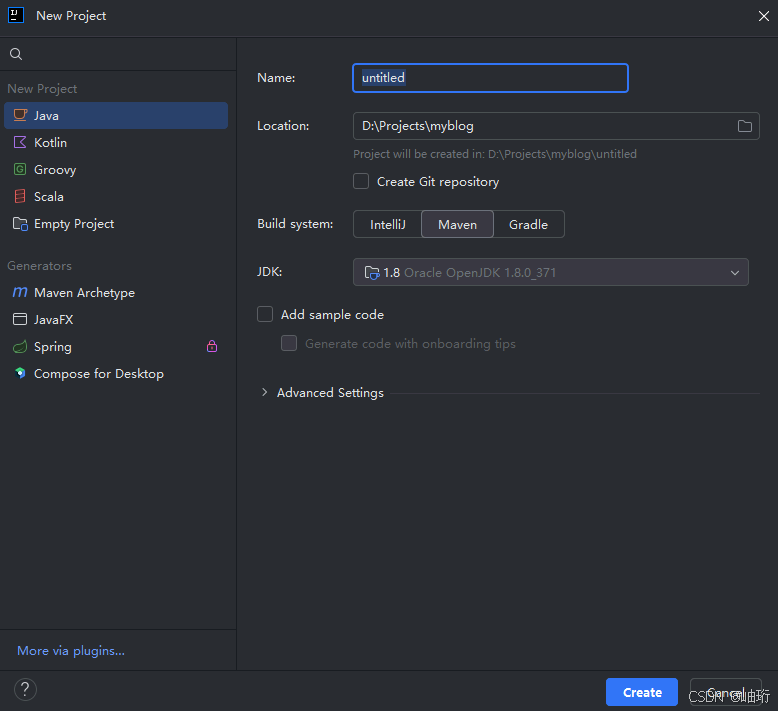Click the Spring leaf icon

point(20,346)
